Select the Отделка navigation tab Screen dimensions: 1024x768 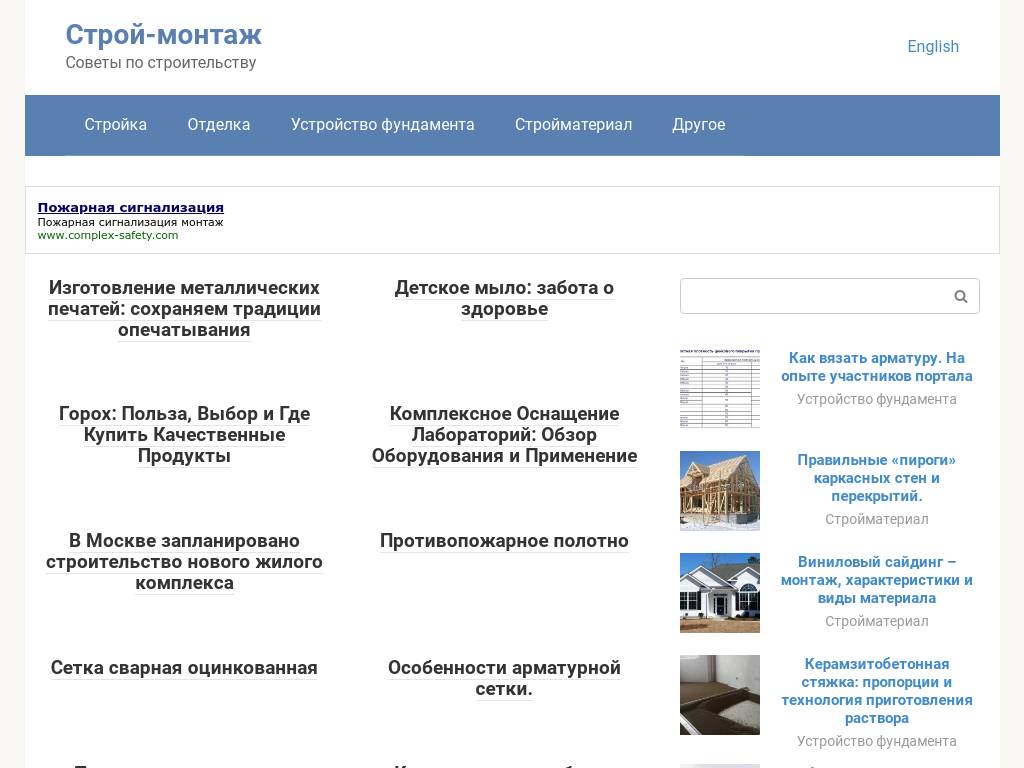[218, 125]
